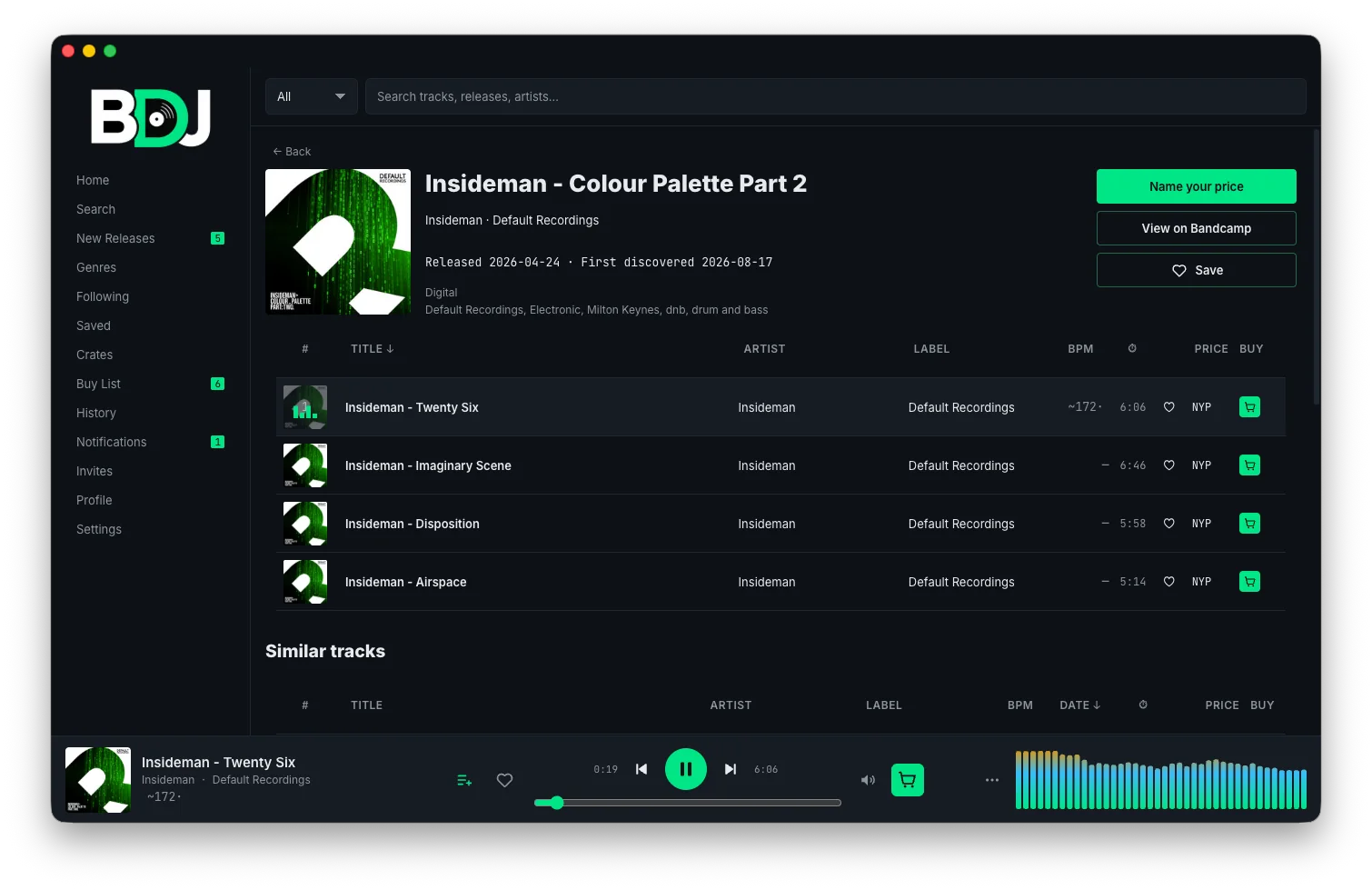This screenshot has height=890, width=1372.
Task: Go back using the Back link
Action: coord(292,152)
